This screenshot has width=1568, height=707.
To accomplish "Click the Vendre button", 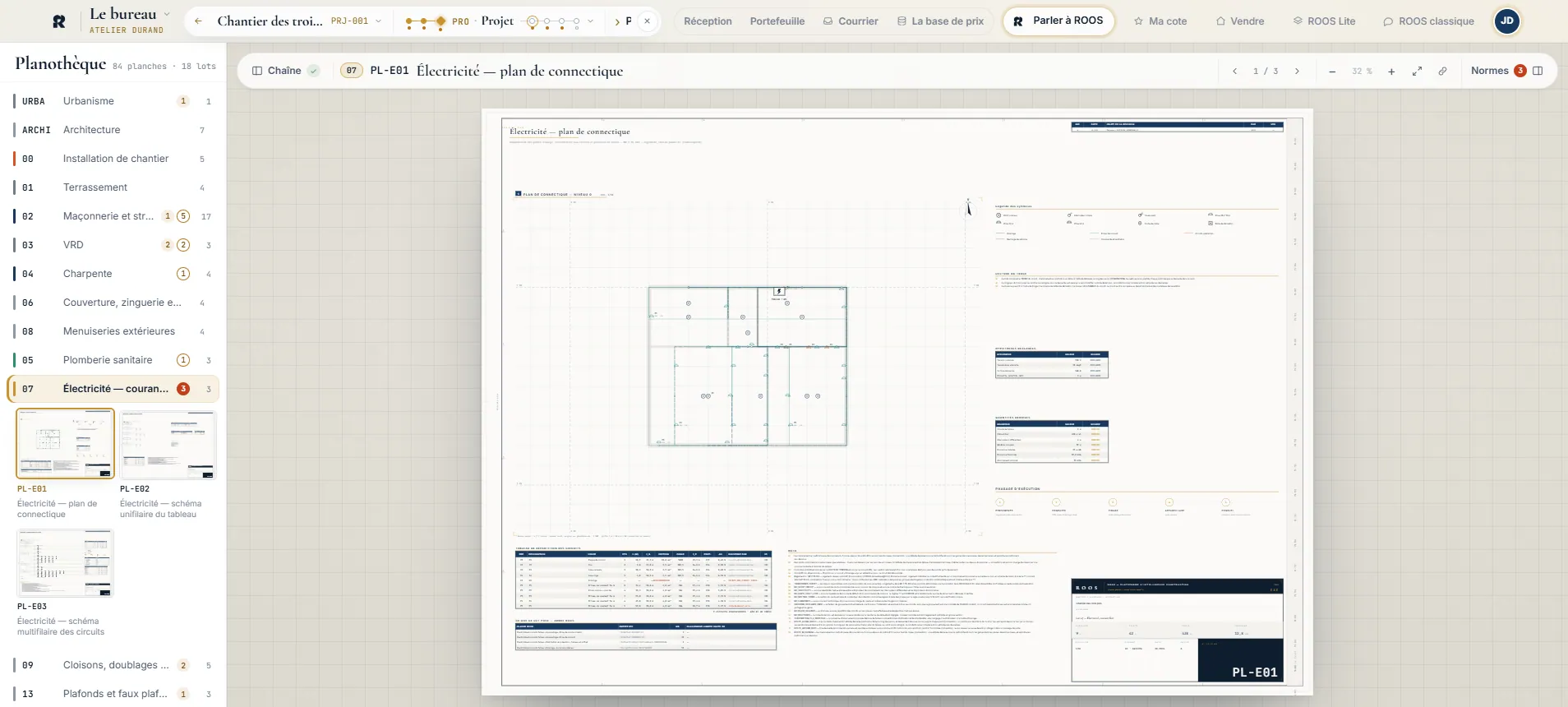I will point(1240,21).
